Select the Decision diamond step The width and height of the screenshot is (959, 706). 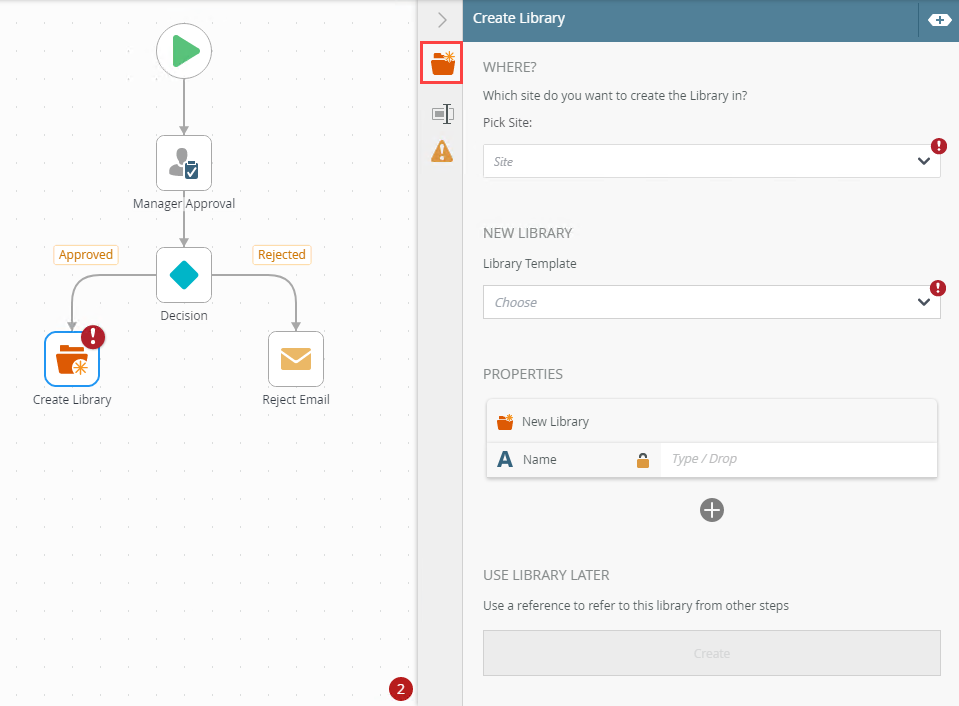184,275
